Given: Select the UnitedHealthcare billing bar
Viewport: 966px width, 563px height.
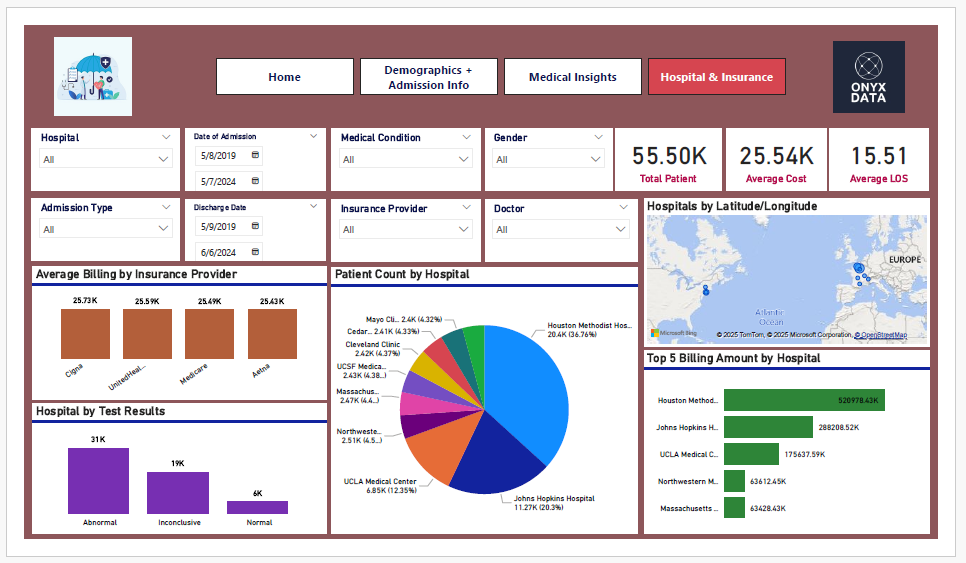Looking at the screenshot, I should point(147,334).
